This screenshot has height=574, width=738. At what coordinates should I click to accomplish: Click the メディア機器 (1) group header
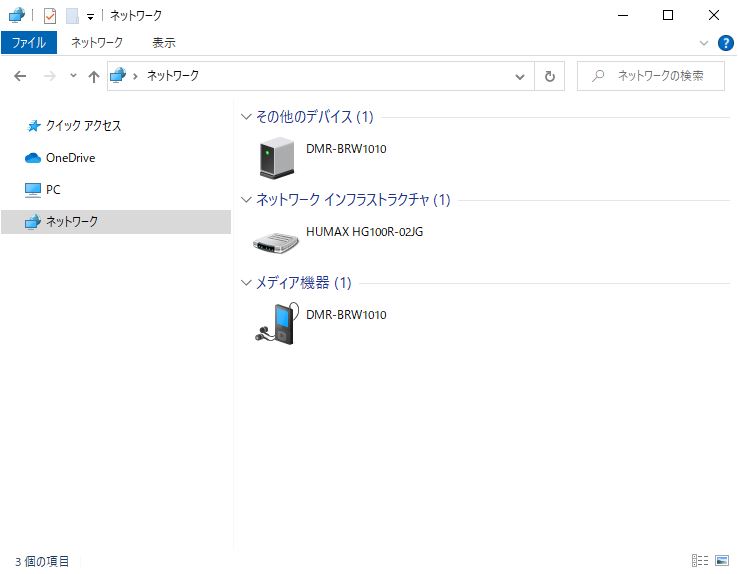point(304,283)
